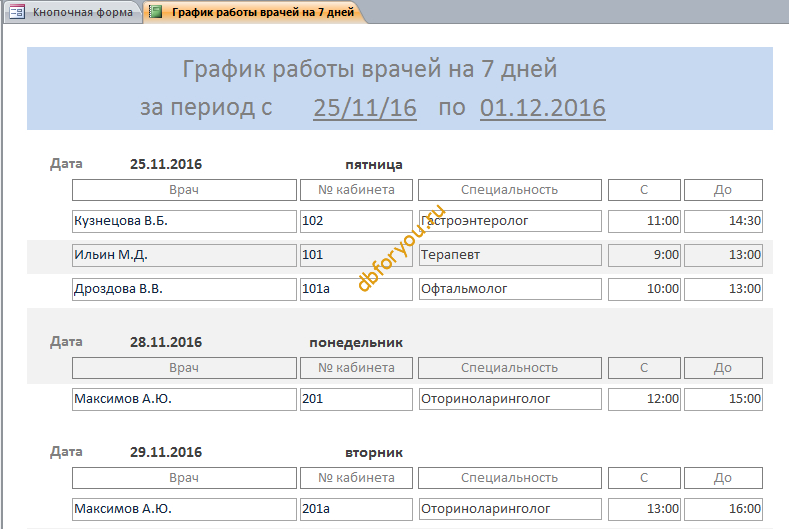Click the form icon on Кнопочная форма tab
The width and height of the screenshot is (789, 529).
tap(17, 12)
